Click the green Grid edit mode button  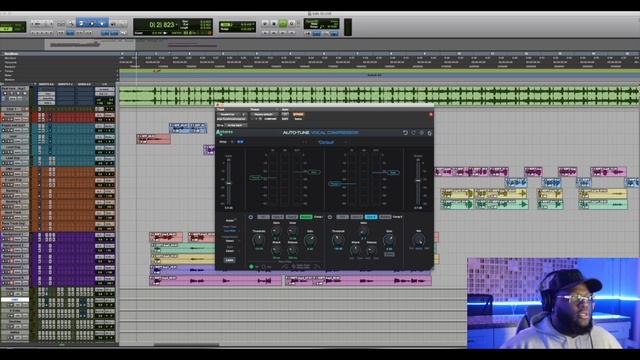5,29
